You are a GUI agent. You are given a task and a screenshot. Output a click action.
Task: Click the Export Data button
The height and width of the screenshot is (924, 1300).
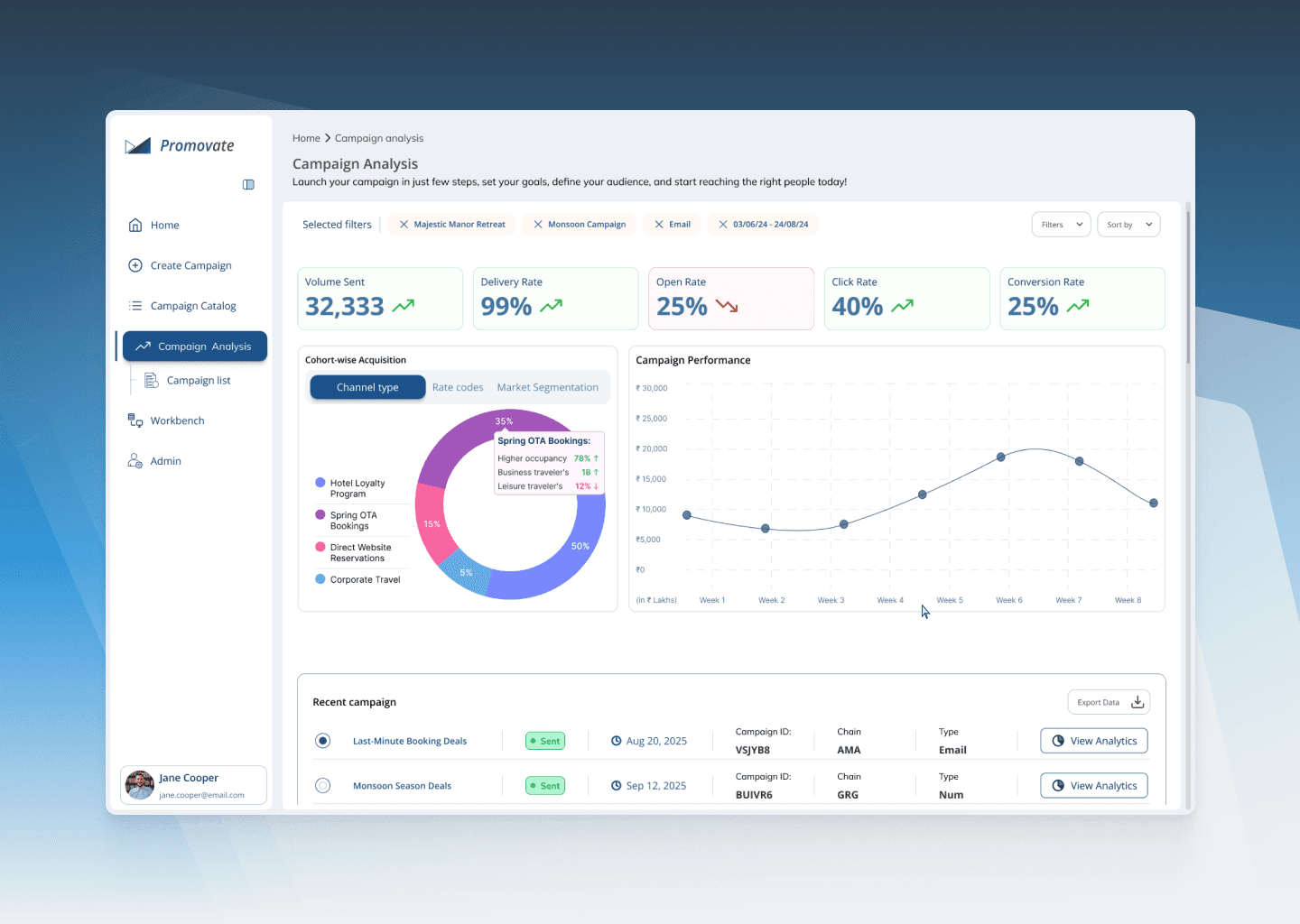click(x=1109, y=702)
